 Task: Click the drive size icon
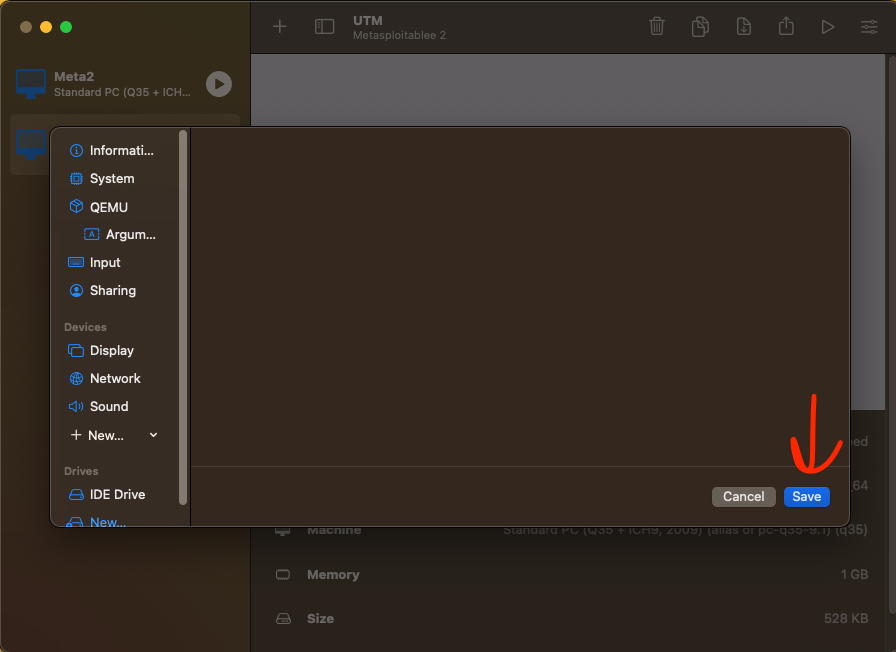pyautogui.click(x=283, y=618)
